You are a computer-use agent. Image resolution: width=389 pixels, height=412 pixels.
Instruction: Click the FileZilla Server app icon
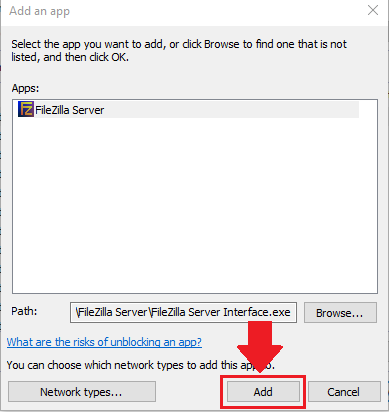point(26,109)
